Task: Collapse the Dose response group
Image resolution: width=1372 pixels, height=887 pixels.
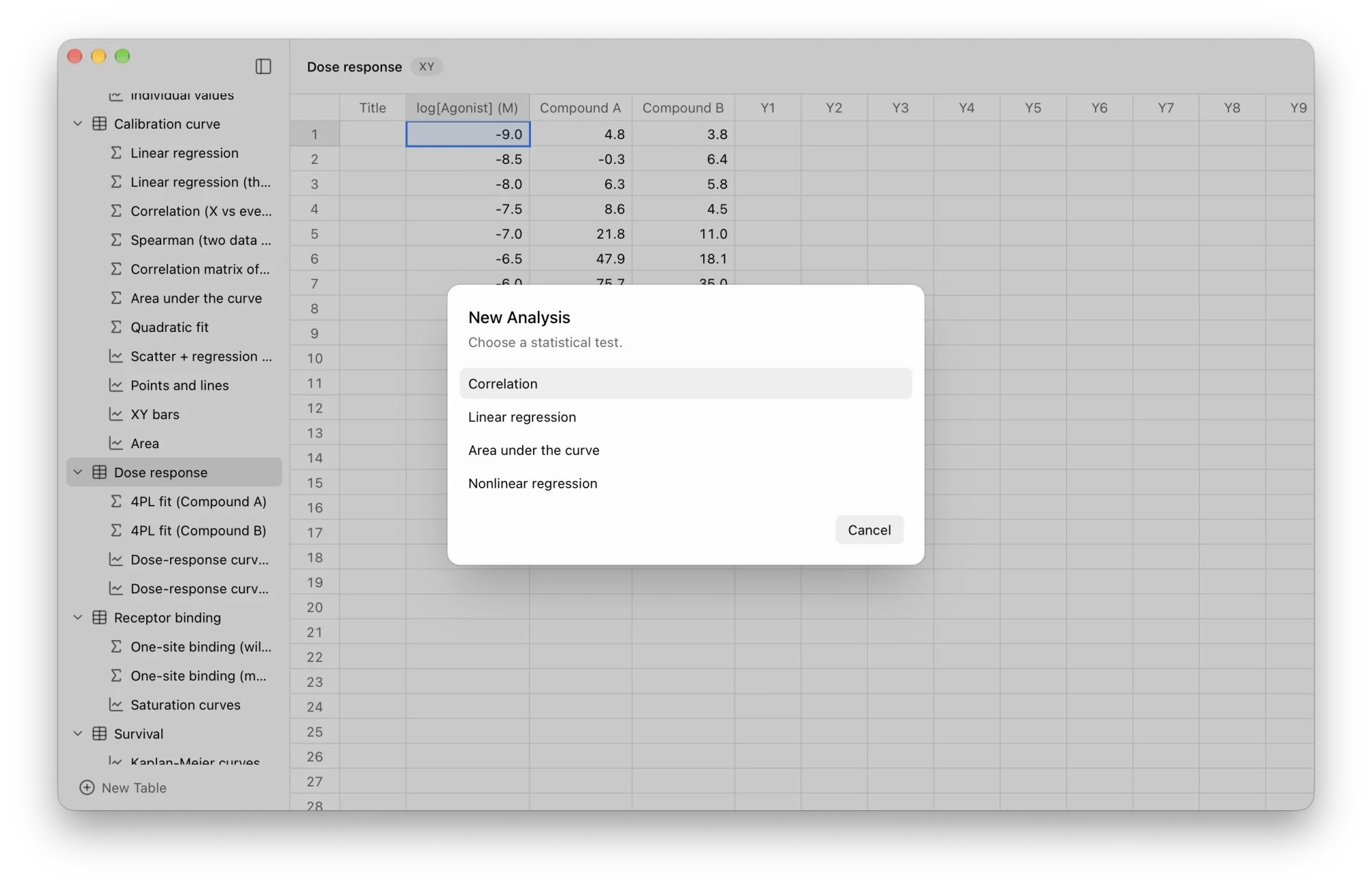Action: (x=78, y=473)
